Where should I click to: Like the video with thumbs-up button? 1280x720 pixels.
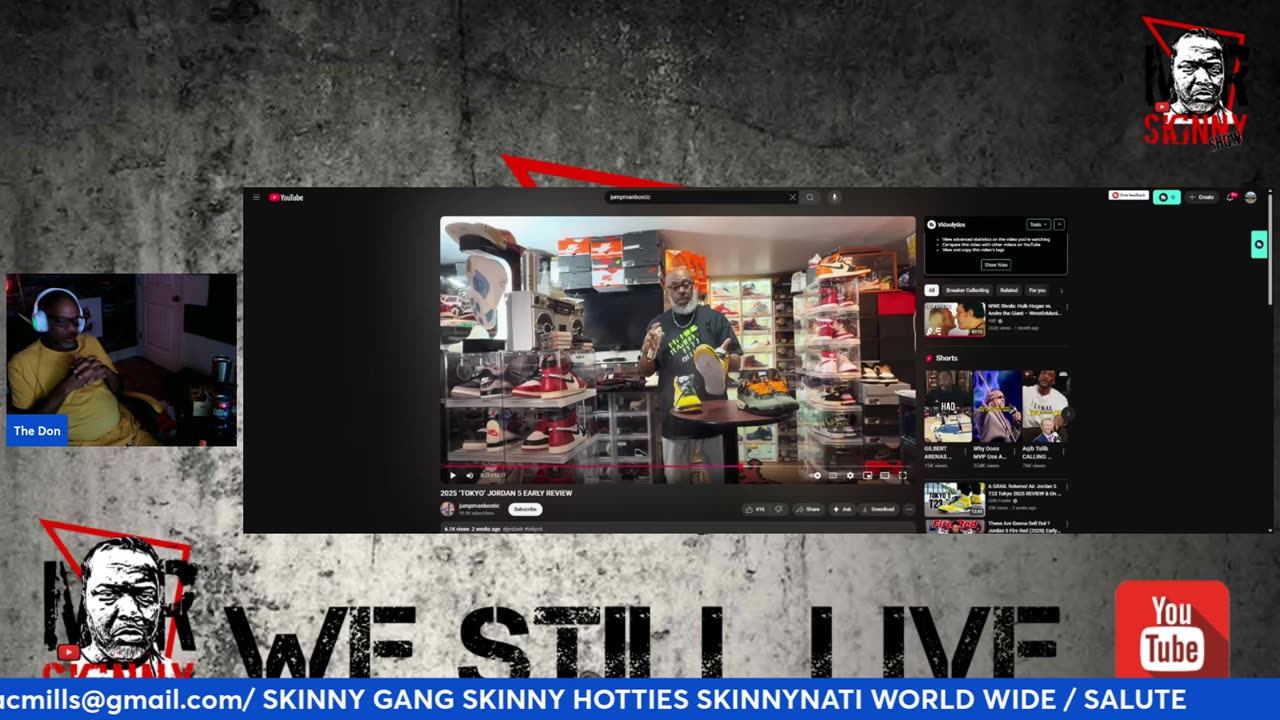[x=755, y=509]
